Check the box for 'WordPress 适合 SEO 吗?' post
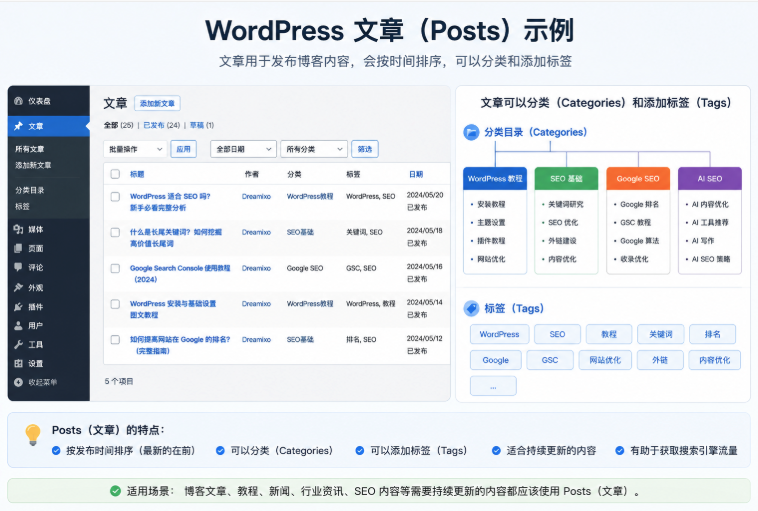 (115, 197)
